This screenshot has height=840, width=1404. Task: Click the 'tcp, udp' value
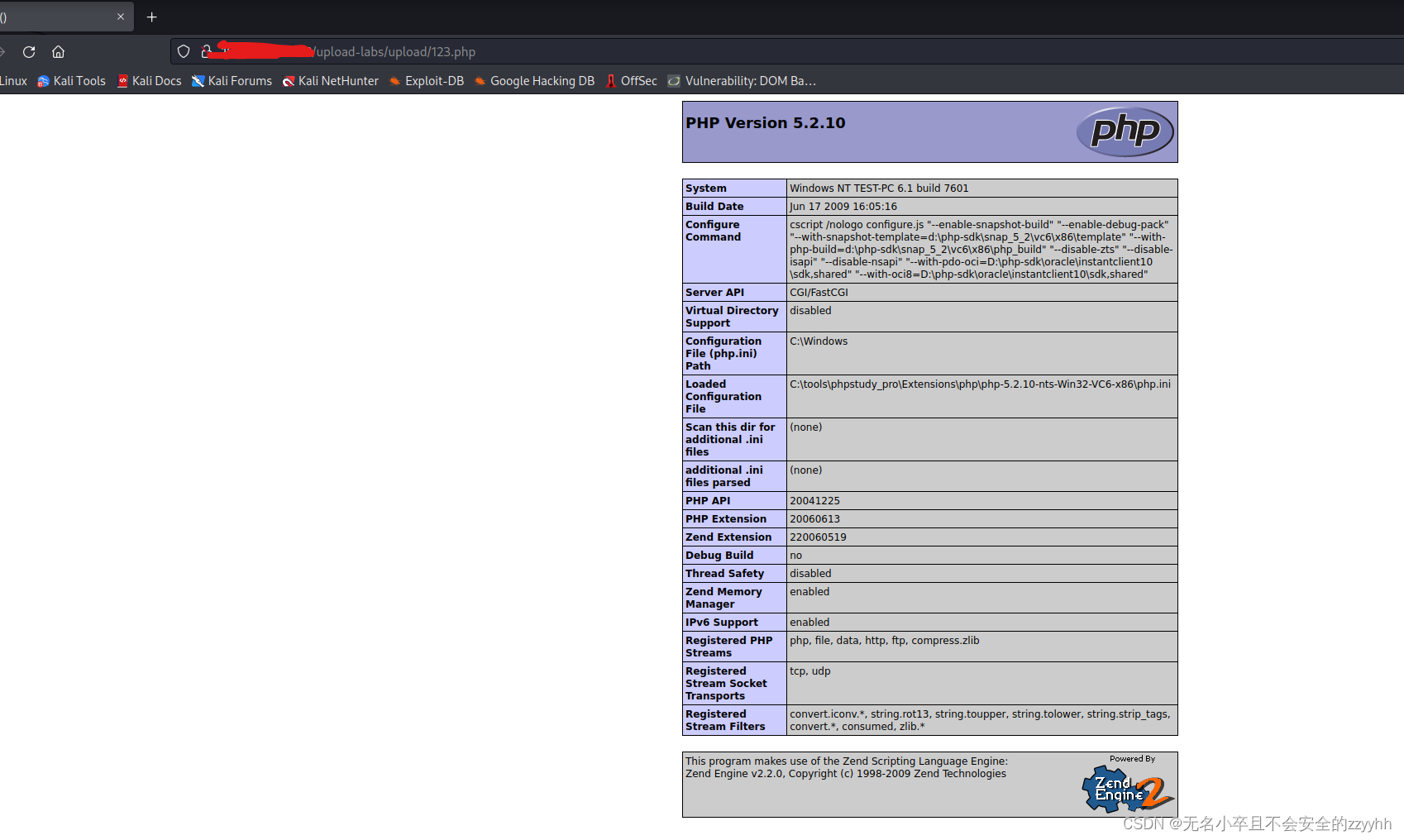click(809, 671)
